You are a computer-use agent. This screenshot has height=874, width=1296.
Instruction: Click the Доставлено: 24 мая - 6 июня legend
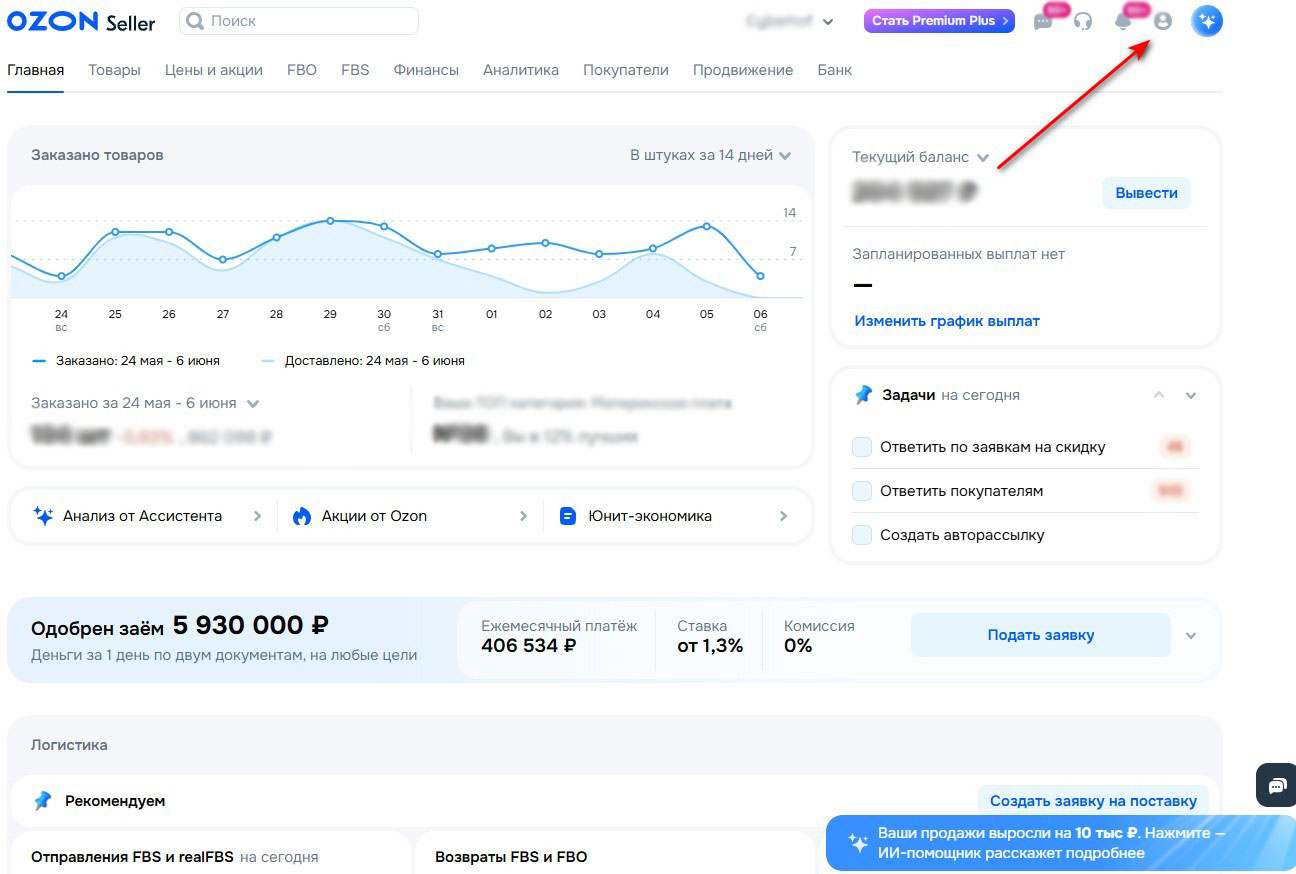pyautogui.click(x=363, y=361)
